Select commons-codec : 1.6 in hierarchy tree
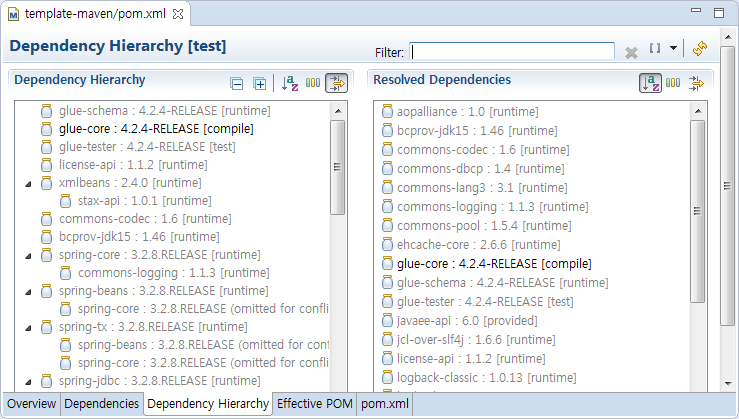Screen dimensions: 739x419 [x=145, y=219]
